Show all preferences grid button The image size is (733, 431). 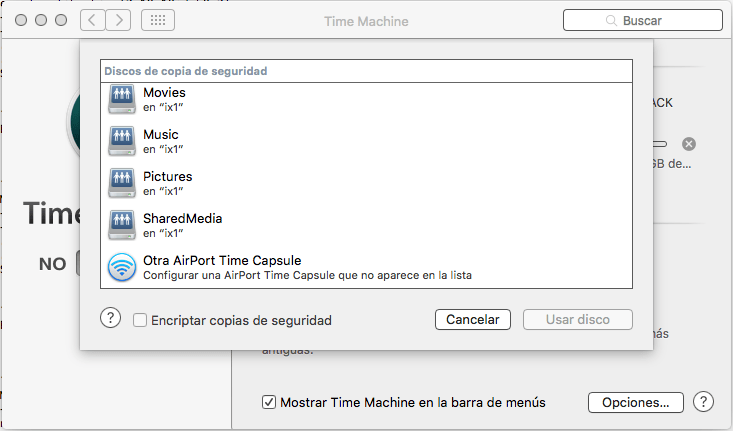(x=159, y=20)
